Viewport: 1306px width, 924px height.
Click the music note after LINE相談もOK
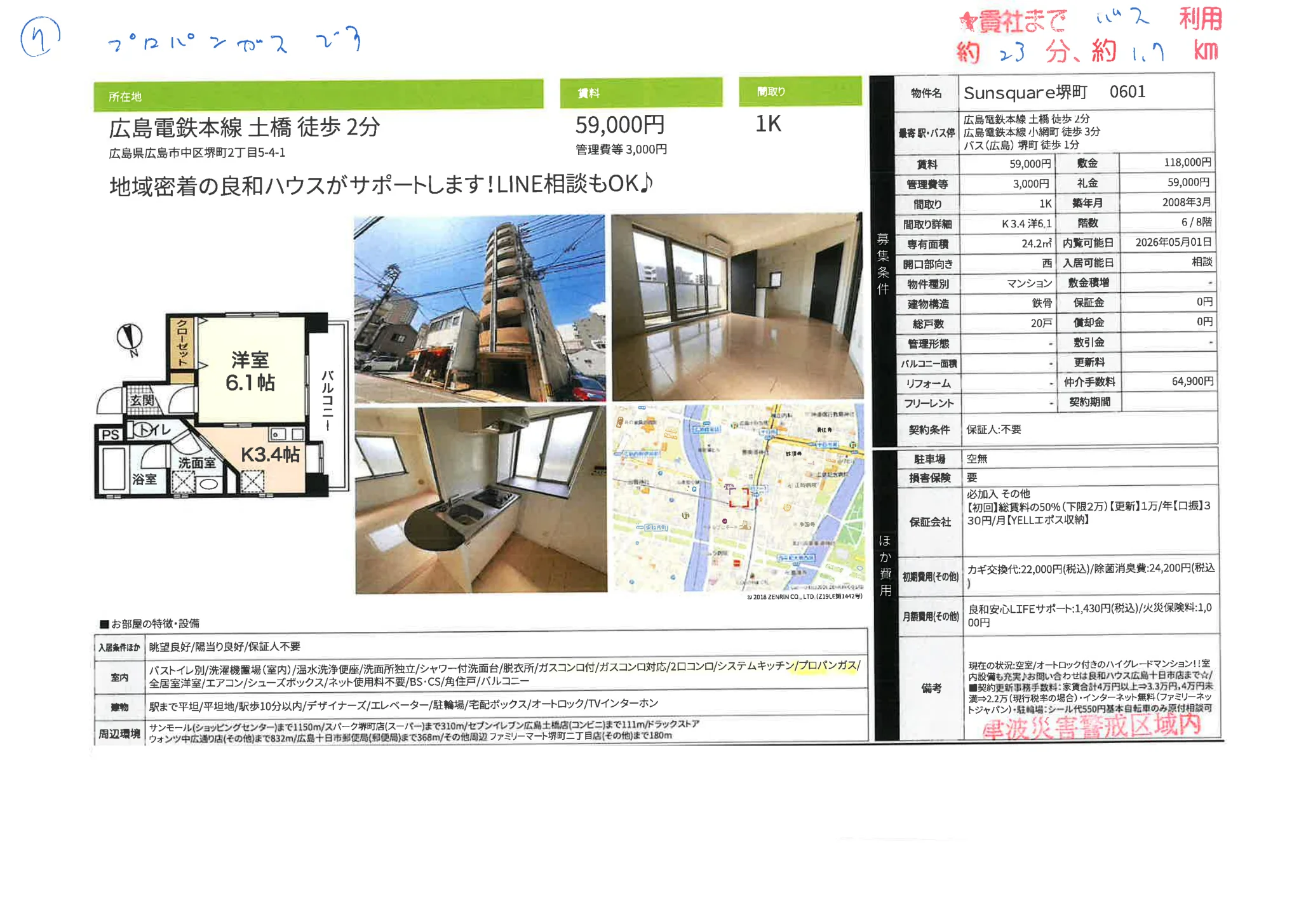click(x=651, y=185)
